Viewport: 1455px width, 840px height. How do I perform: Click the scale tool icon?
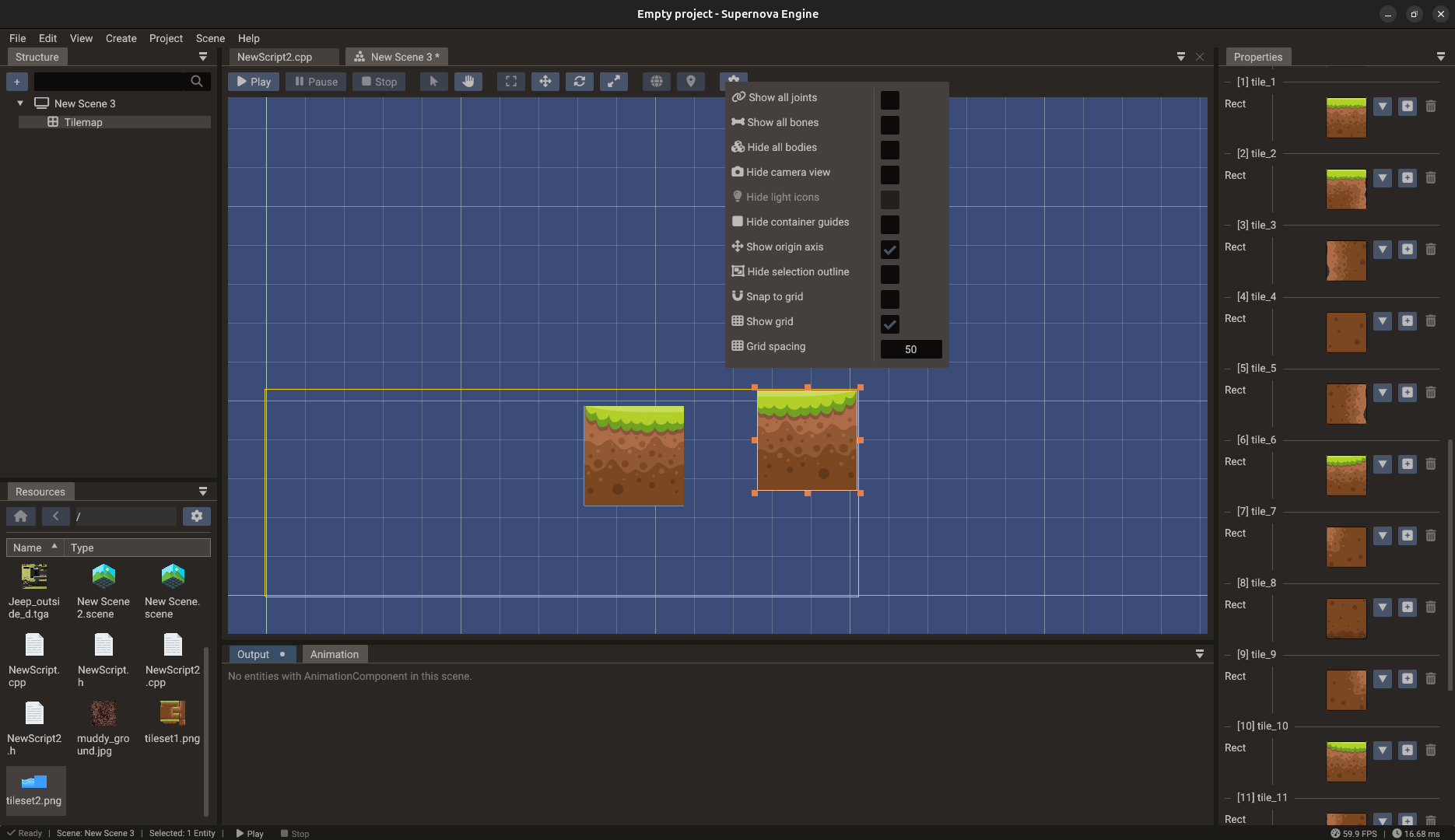pos(614,81)
